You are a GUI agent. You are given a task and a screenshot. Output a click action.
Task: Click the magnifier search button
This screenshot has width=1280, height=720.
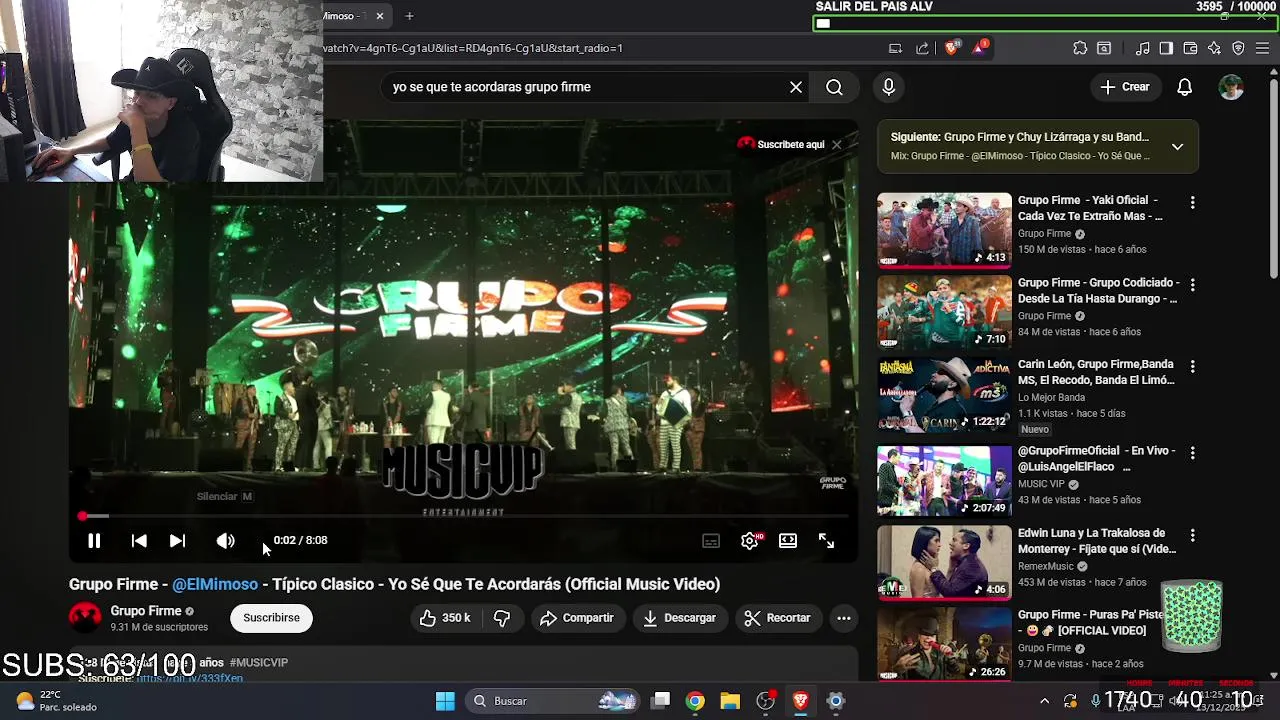click(834, 87)
